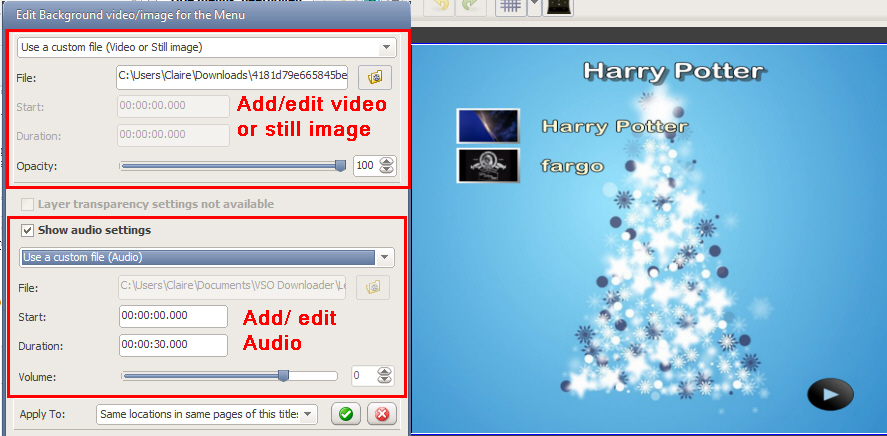This screenshot has width=887, height=436.
Task: Click the audio Duration field 00:00:30.000
Action: (174, 345)
